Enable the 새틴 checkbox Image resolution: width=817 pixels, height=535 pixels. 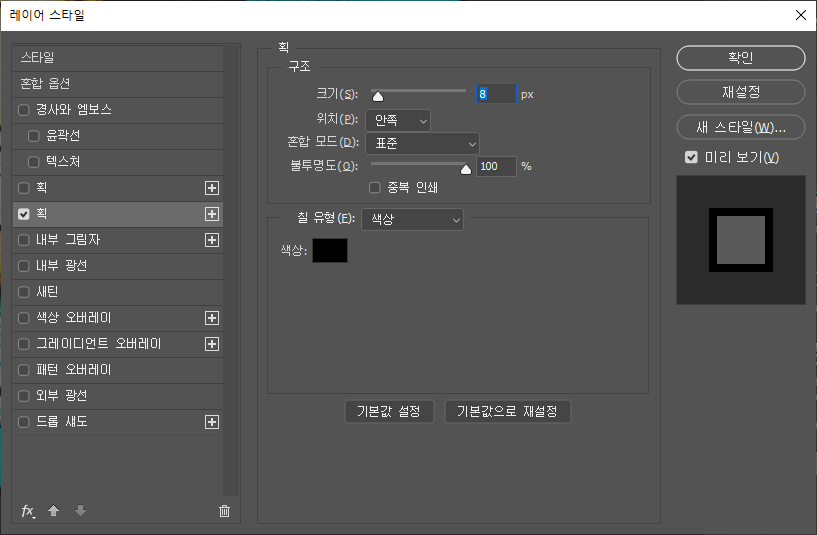click(23, 292)
